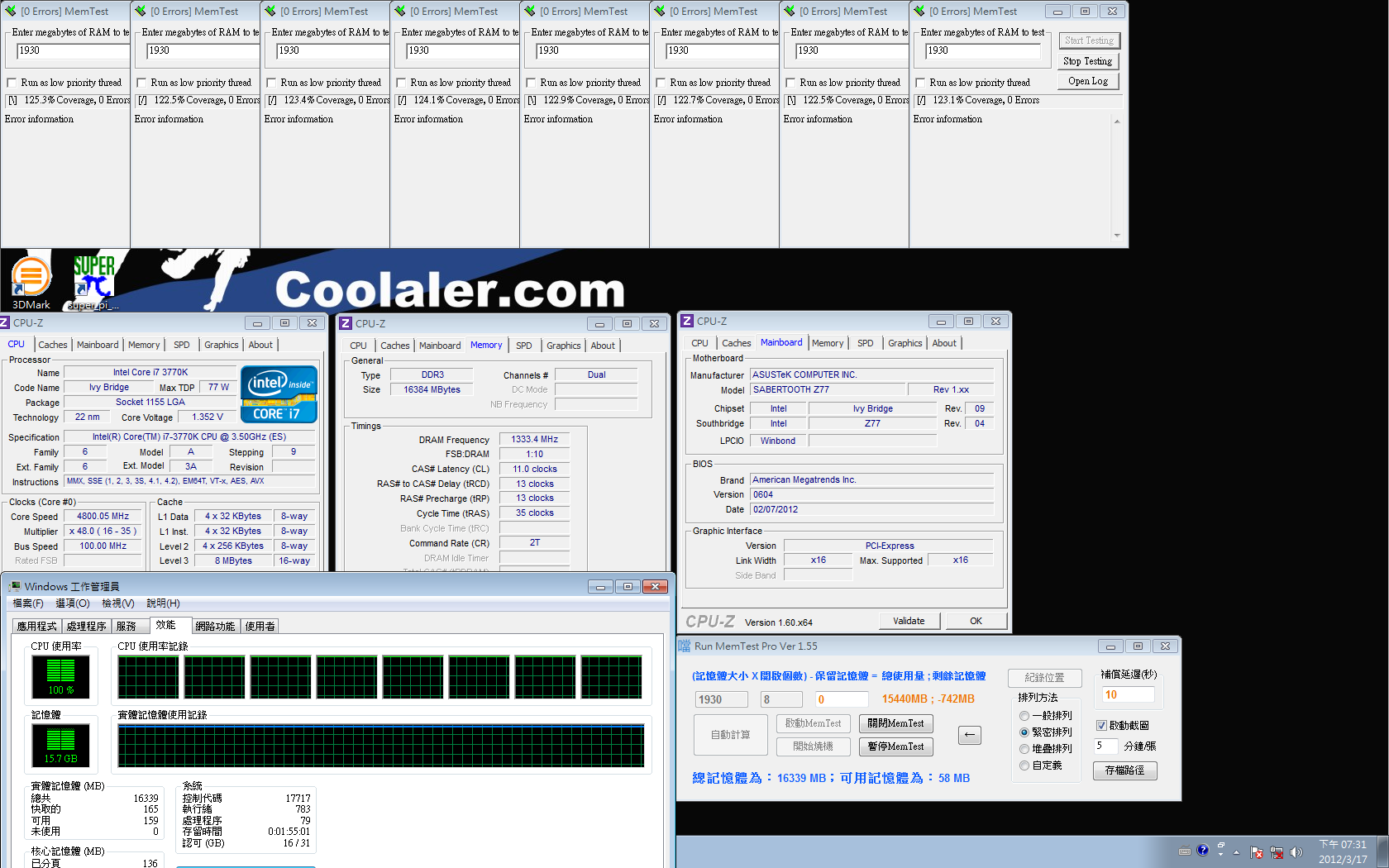Toggle low priority thread in the fourth MemTest window
The width and height of the screenshot is (1389, 868).
point(402,83)
